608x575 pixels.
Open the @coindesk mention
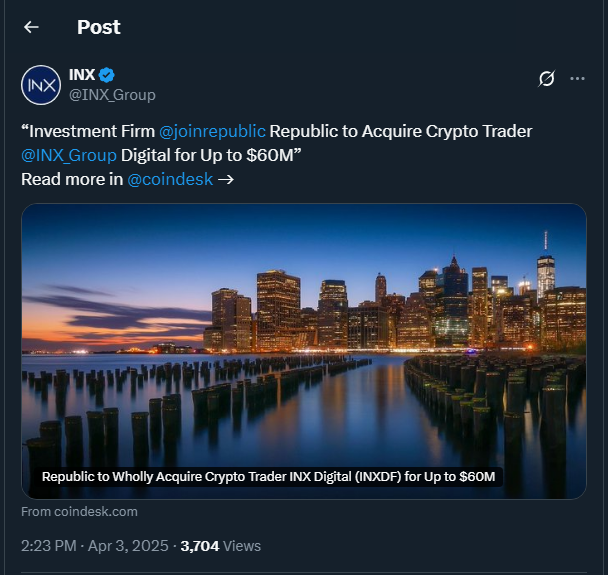[x=170, y=179]
